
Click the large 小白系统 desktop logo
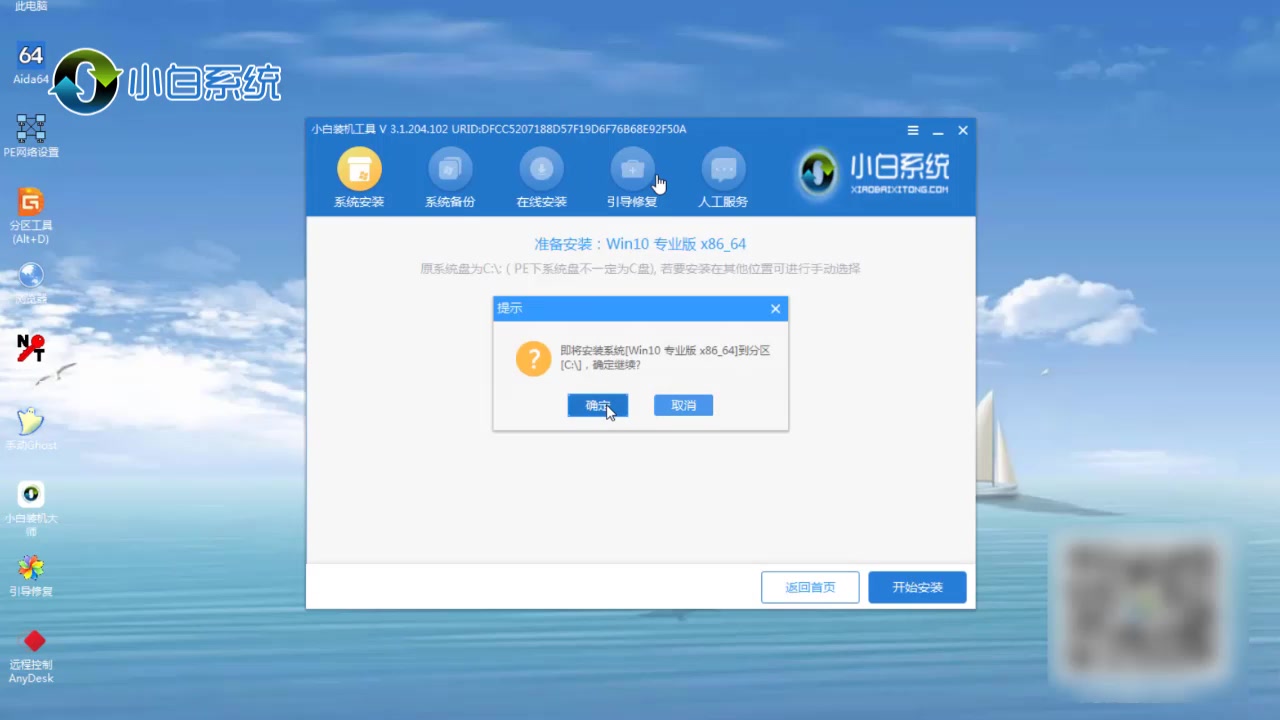pyautogui.click(x=165, y=81)
